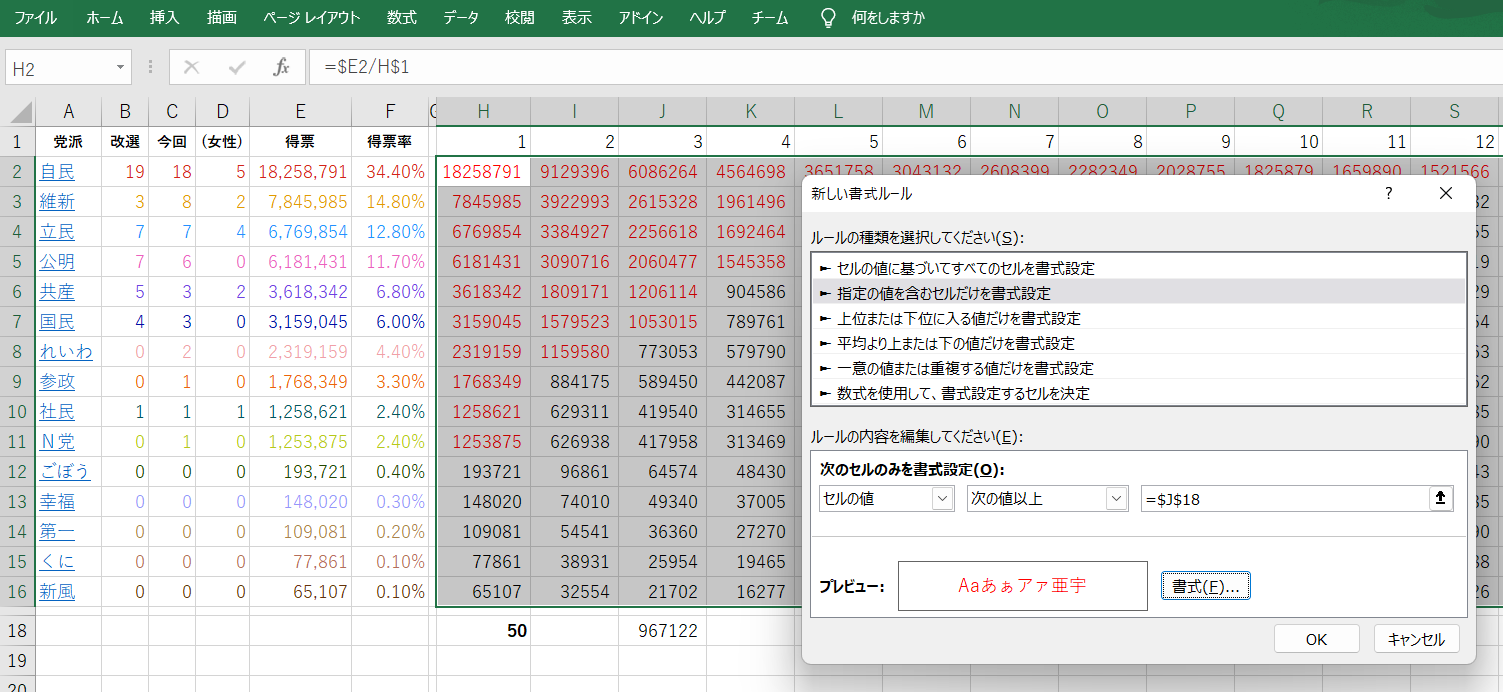Click the select-all triangle corner of sheet
The height and width of the screenshot is (692, 1503).
click(20, 111)
